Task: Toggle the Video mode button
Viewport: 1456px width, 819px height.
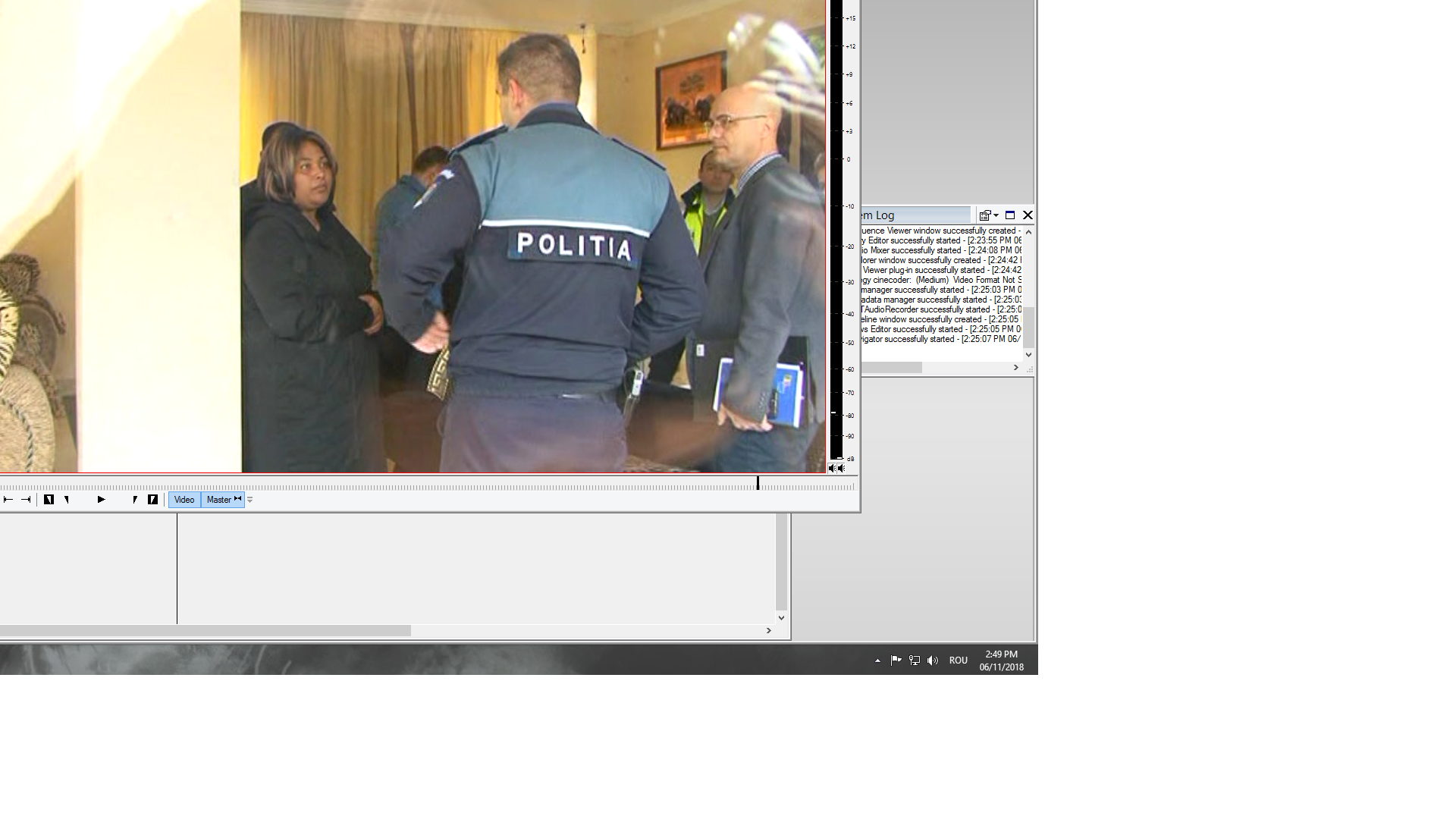Action: point(184,500)
